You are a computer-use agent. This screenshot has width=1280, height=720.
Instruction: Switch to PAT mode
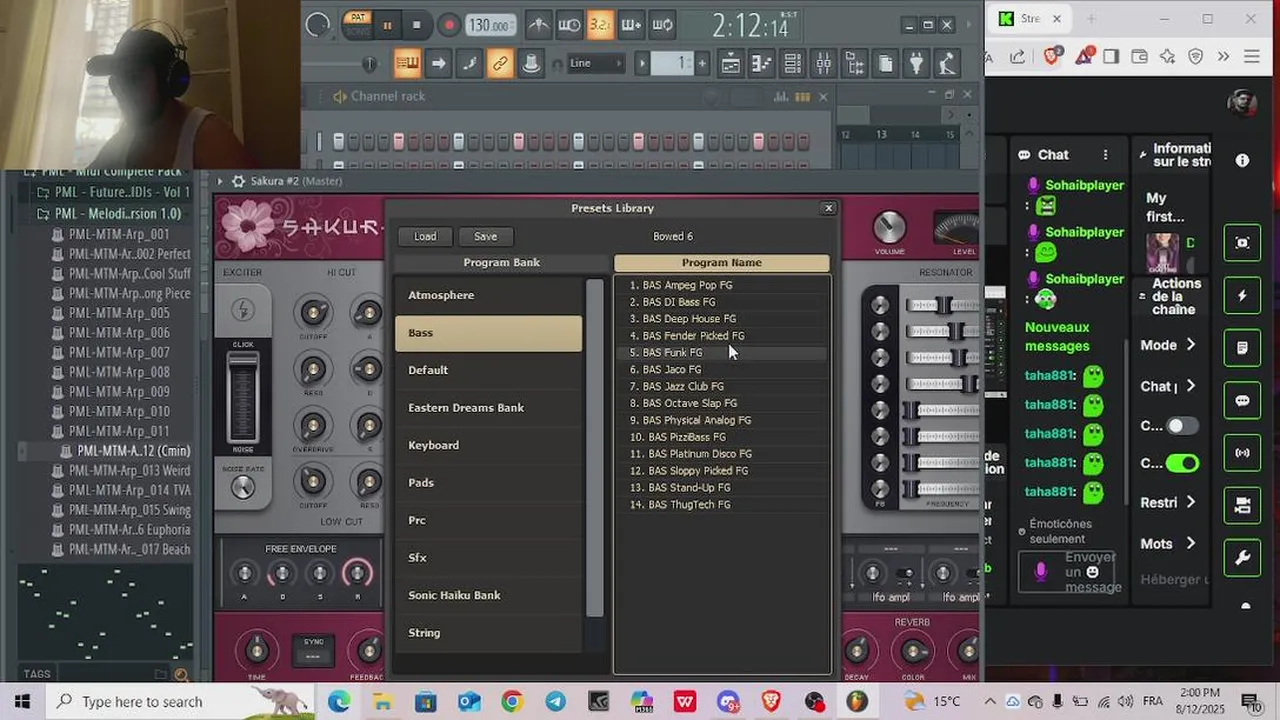pos(357,17)
